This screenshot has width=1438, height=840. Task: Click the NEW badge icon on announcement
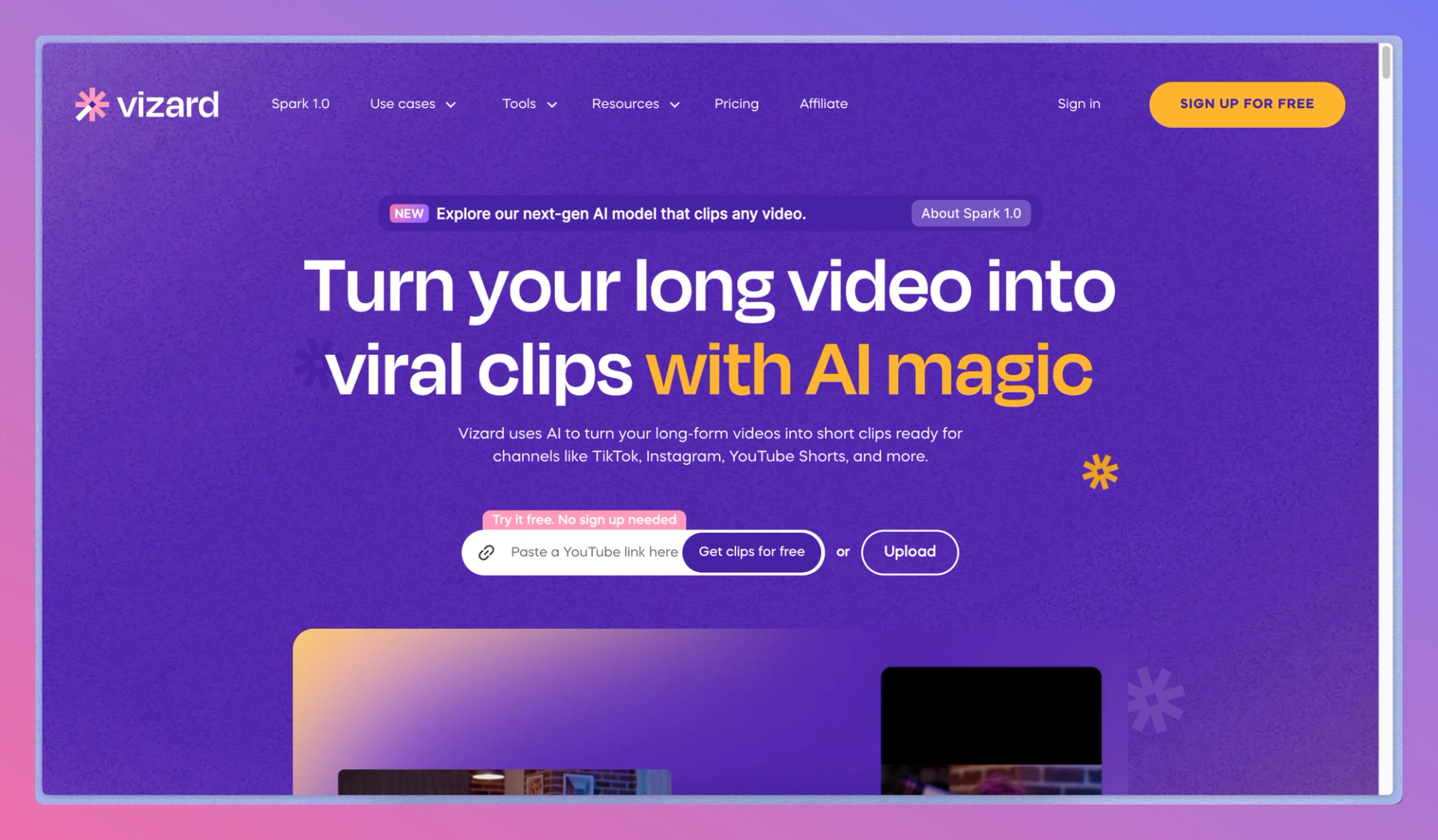(408, 213)
